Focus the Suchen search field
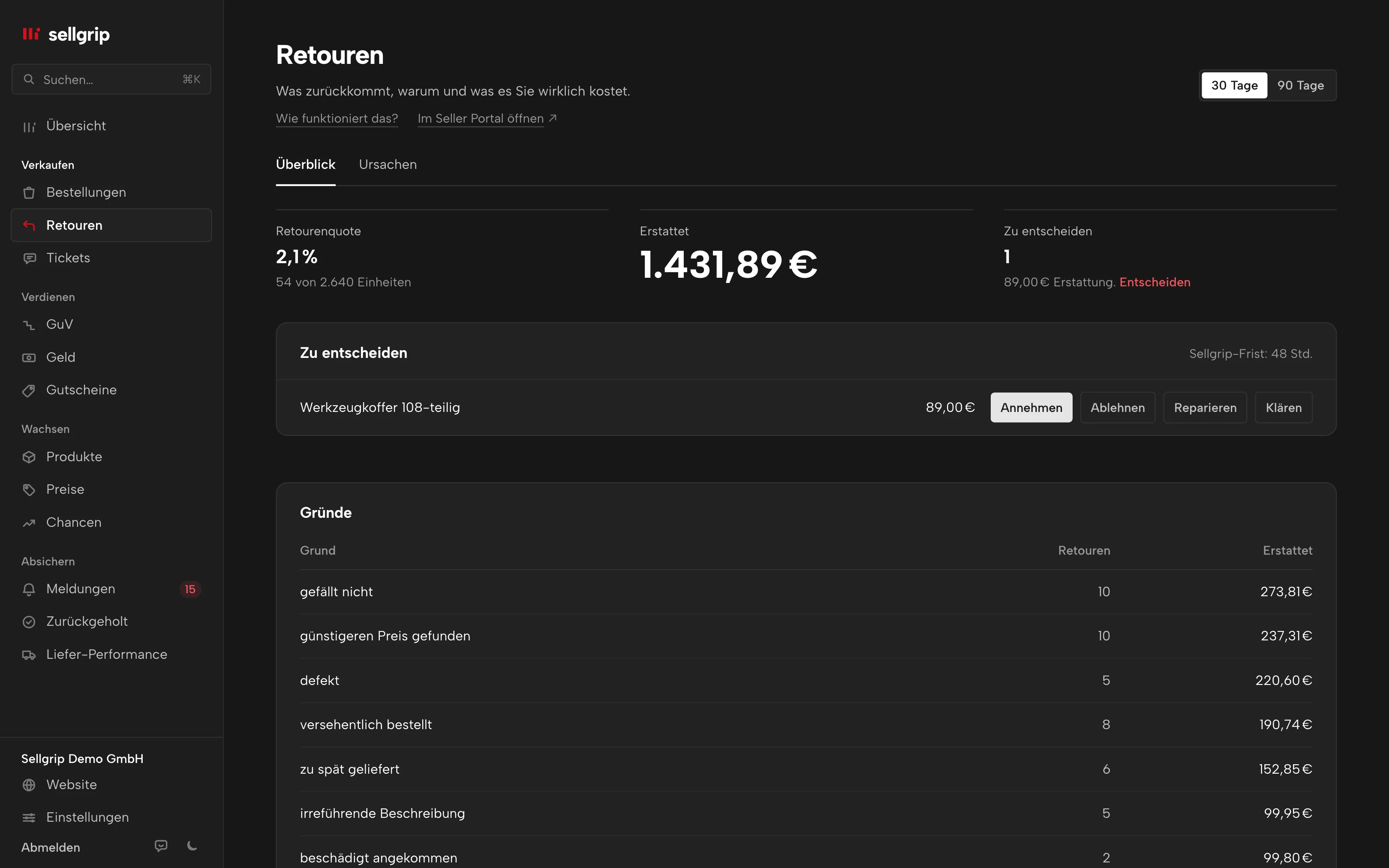The height and width of the screenshot is (868, 1389). [x=111, y=79]
